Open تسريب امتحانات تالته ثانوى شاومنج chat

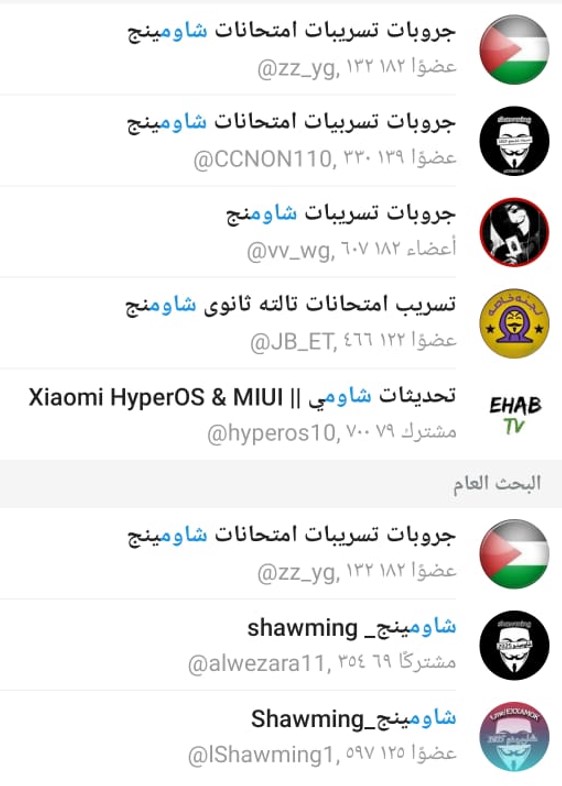click(x=291, y=305)
